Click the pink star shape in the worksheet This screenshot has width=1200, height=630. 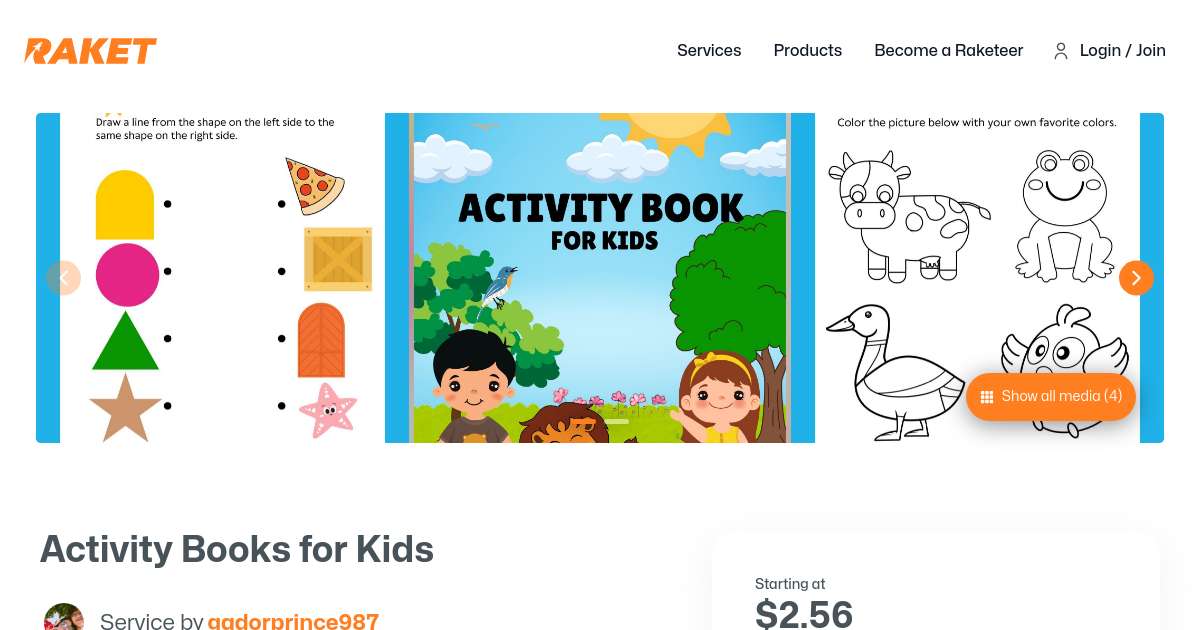(327, 410)
